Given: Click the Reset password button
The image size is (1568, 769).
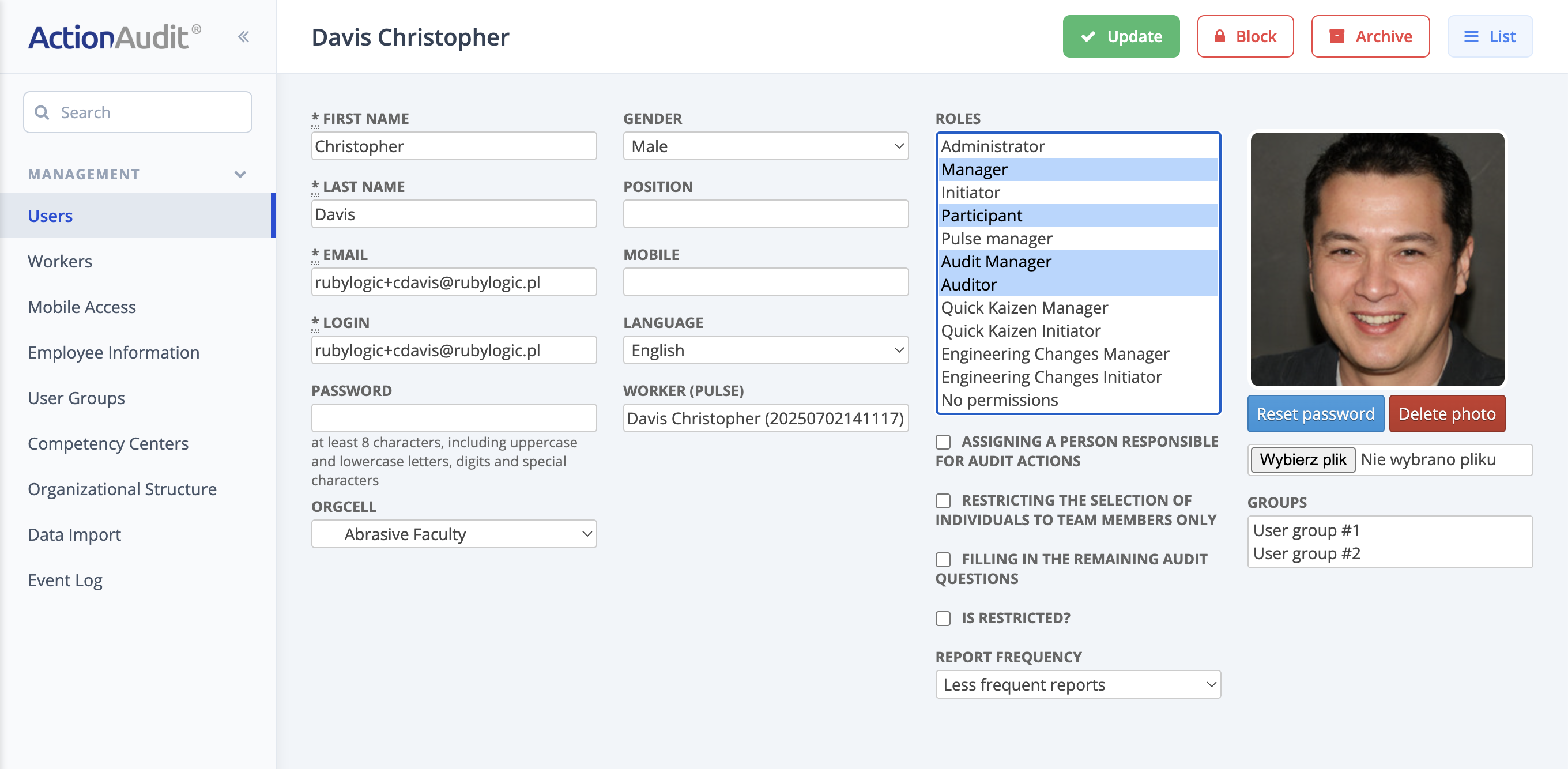Looking at the screenshot, I should 1316,413.
